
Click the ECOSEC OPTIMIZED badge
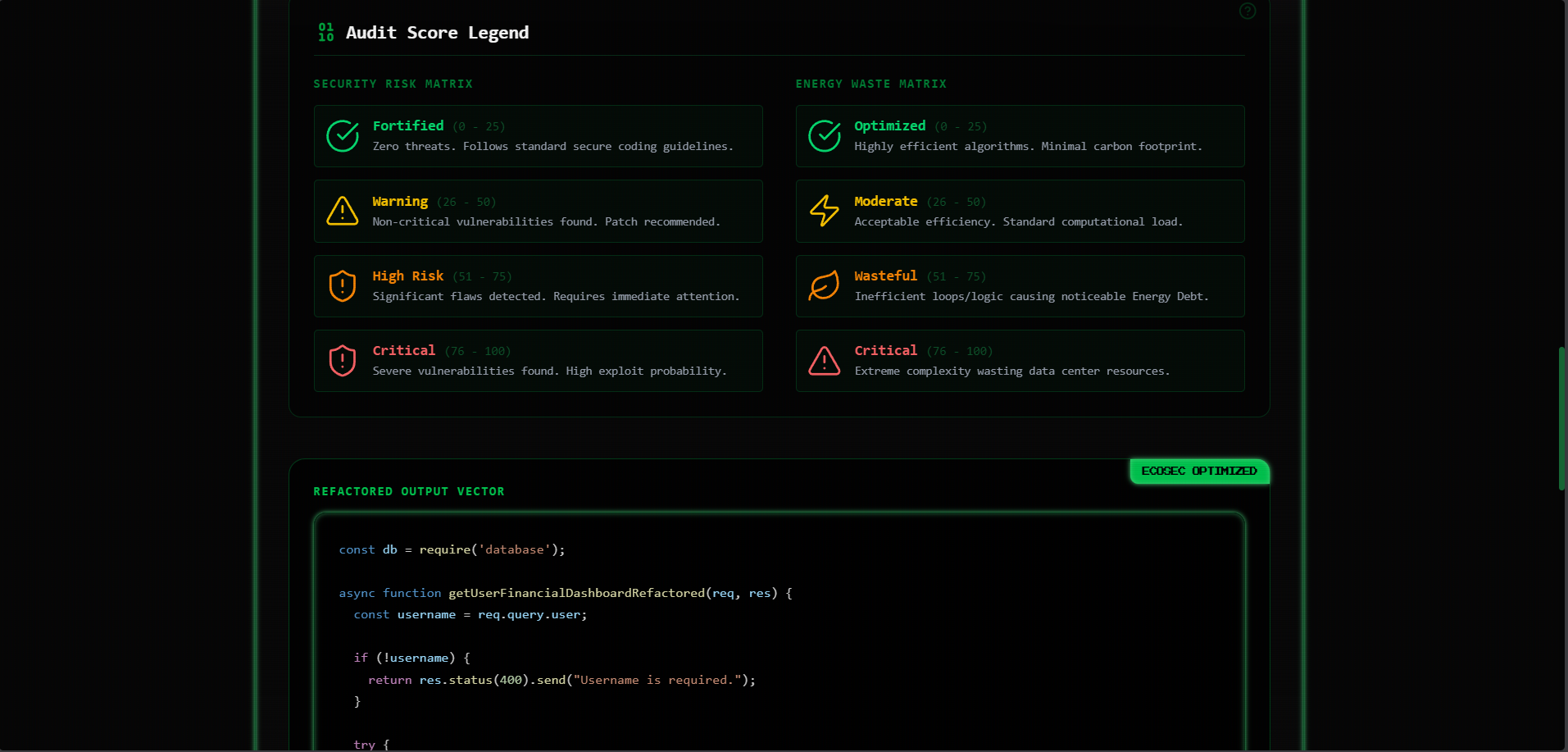point(1199,471)
